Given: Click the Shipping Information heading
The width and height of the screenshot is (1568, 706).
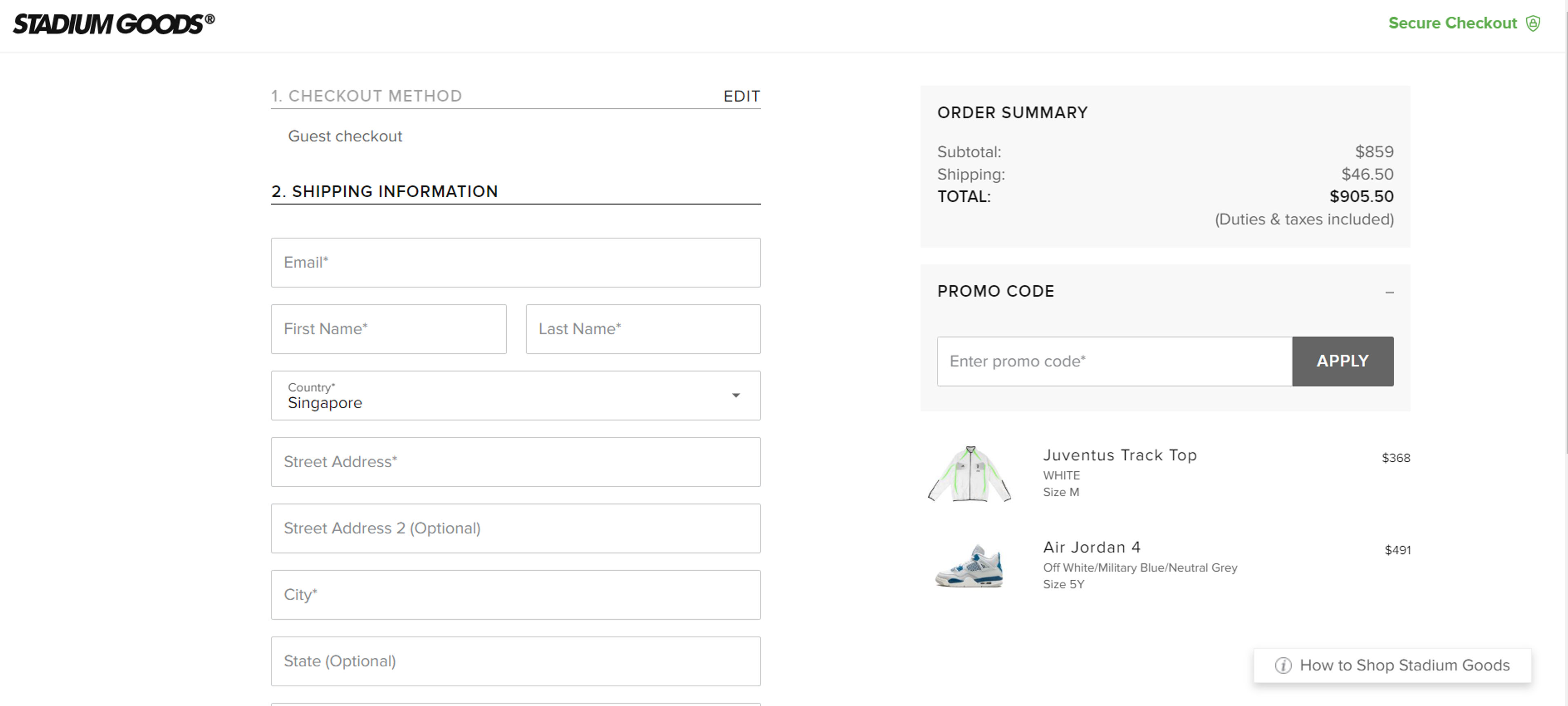Looking at the screenshot, I should click(385, 192).
